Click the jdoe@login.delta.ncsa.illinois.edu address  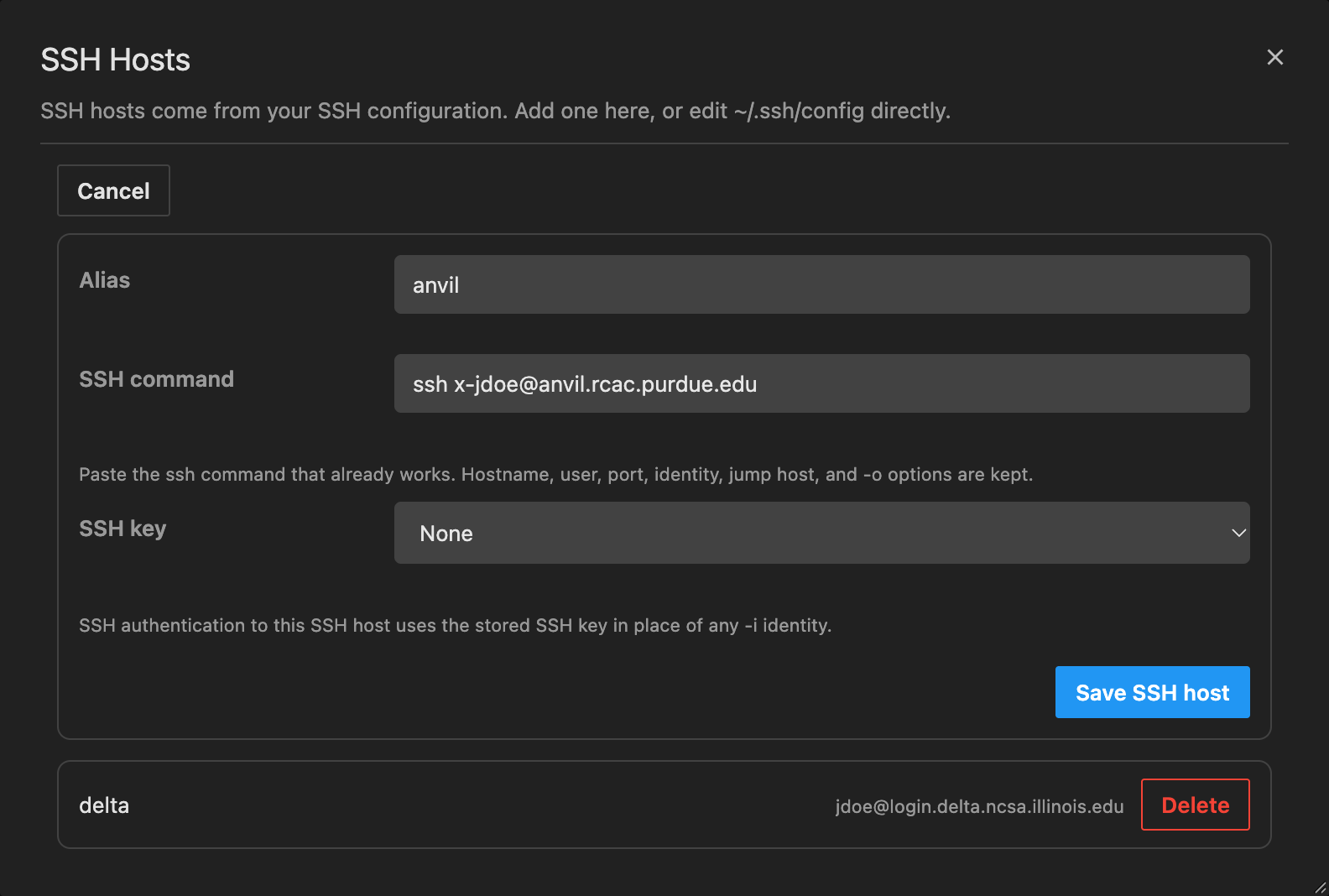[979, 806]
